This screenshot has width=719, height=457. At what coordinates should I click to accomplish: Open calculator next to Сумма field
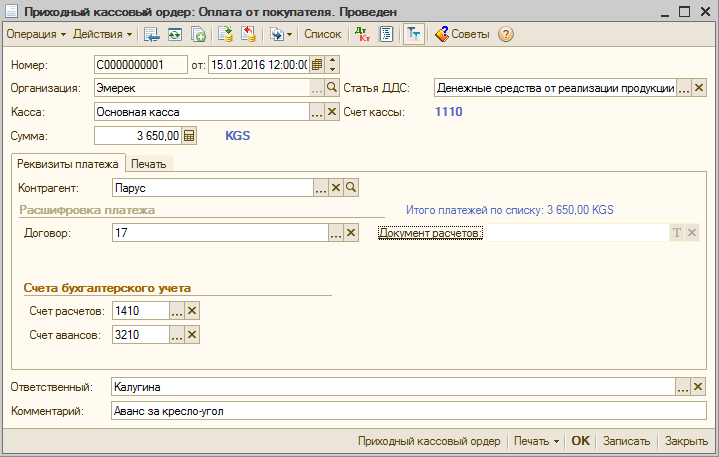coord(190,135)
